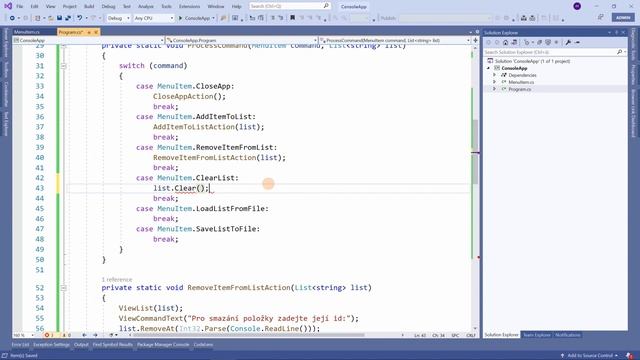This screenshot has height=360, width=640.
Task: Open the Debug configuration dropdown
Action: tap(118, 18)
